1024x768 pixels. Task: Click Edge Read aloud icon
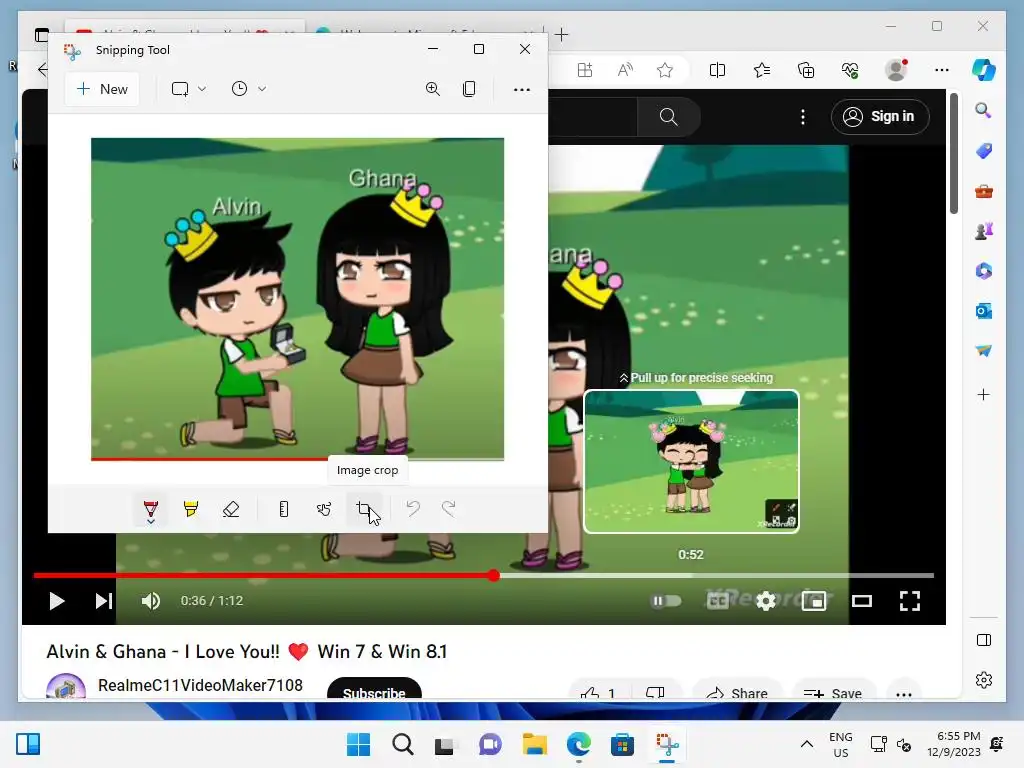625,70
